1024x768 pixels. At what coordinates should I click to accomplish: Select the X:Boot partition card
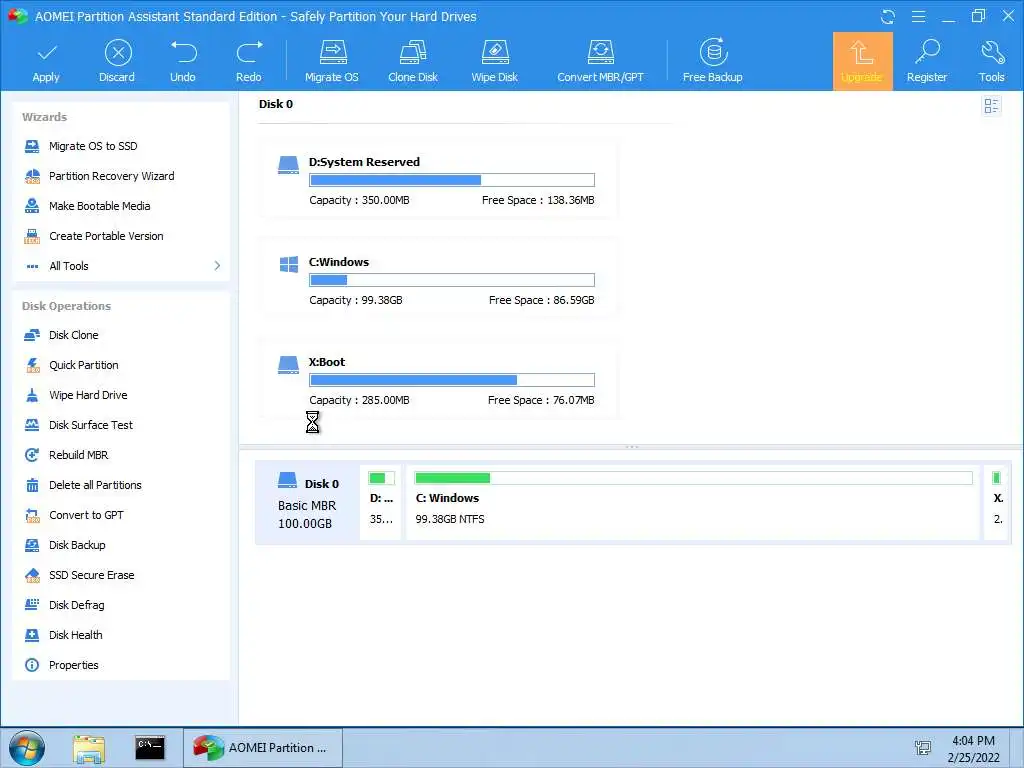(439, 379)
